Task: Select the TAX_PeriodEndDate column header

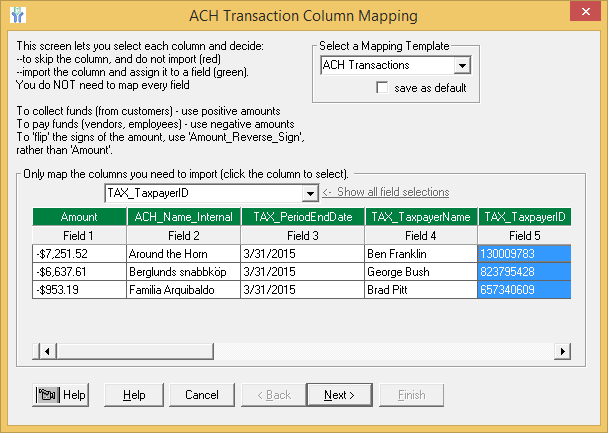Action: tap(301, 217)
